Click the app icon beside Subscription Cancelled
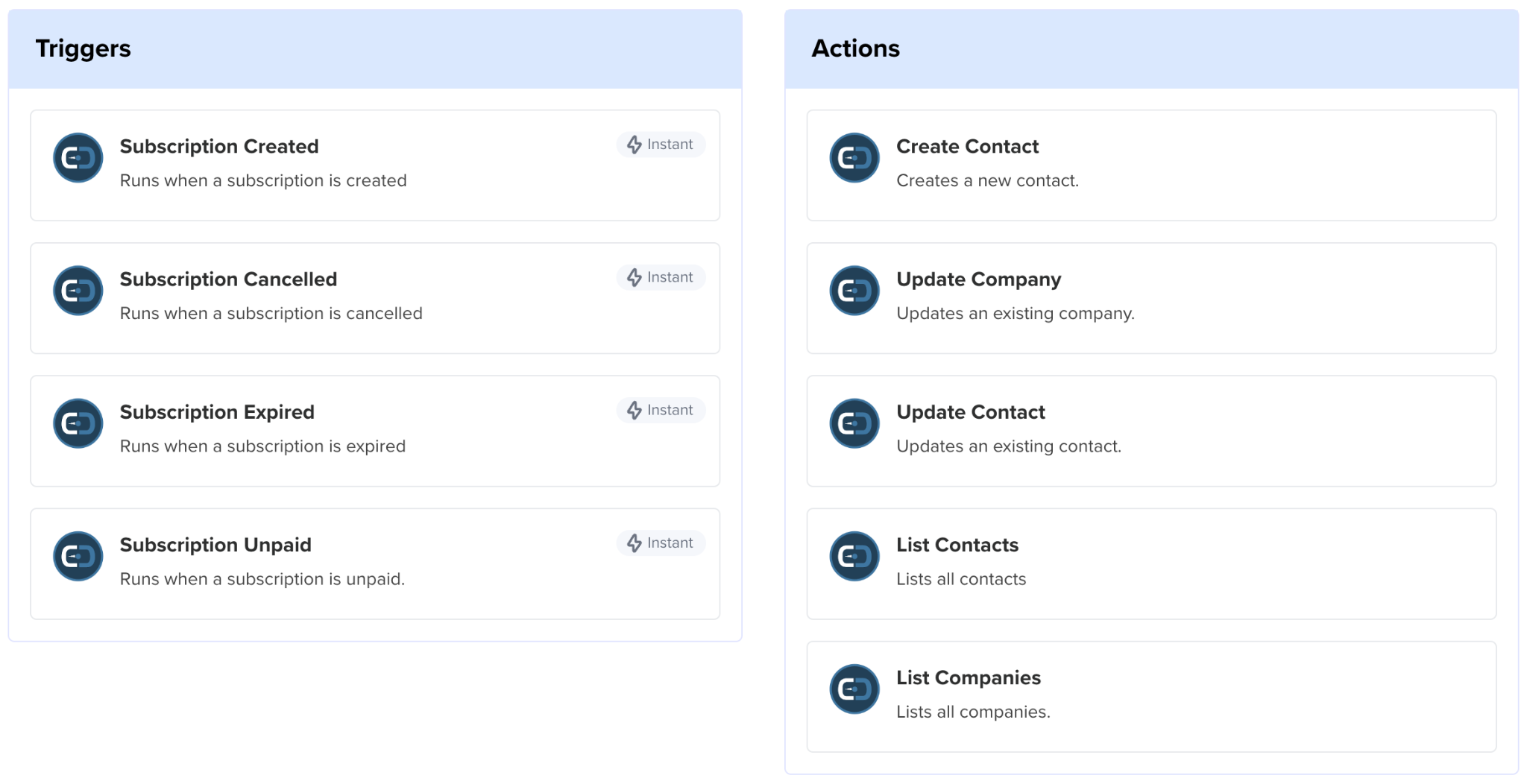 (x=78, y=291)
